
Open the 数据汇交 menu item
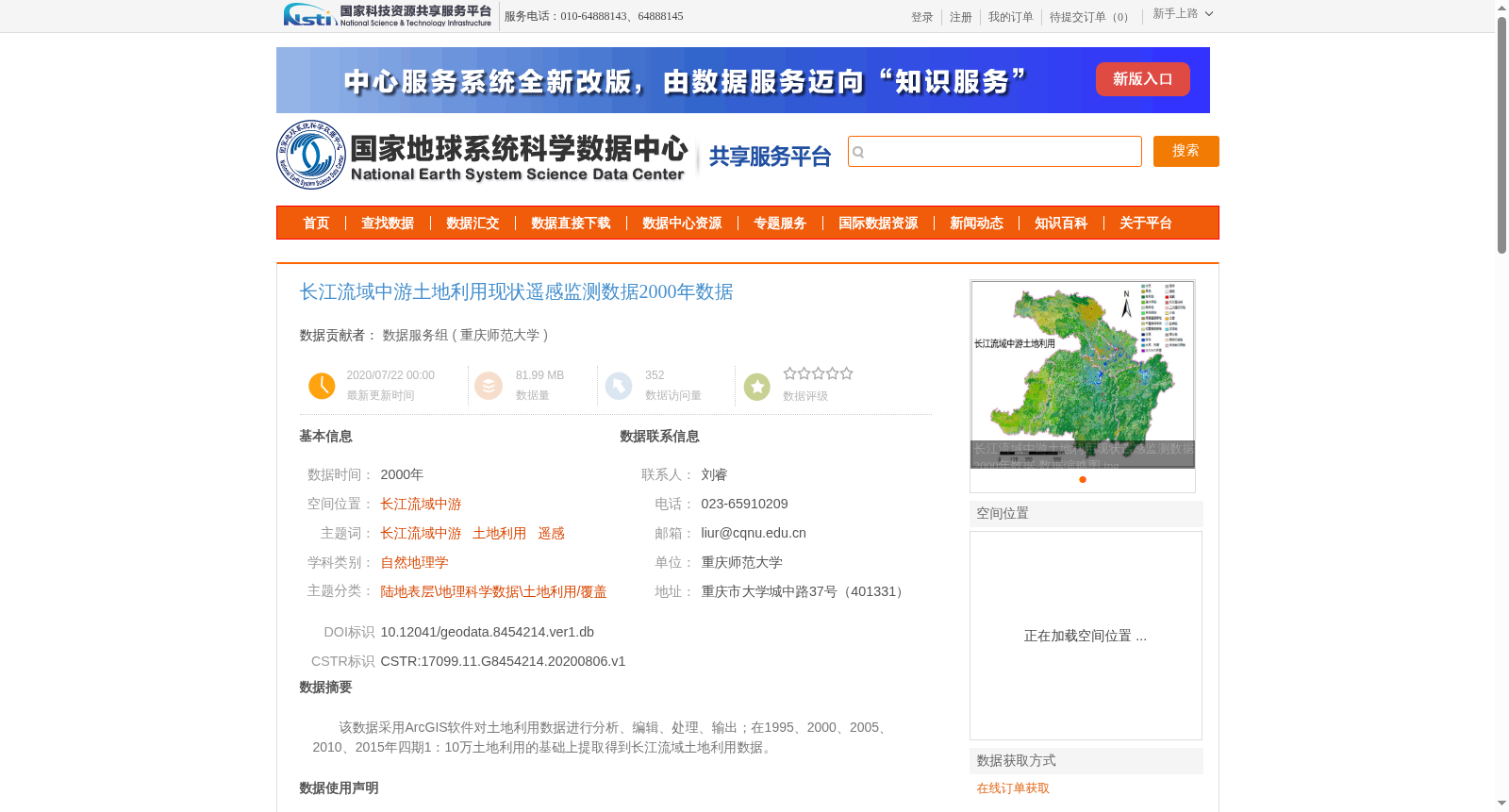pyautogui.click(x=473, y=224)
